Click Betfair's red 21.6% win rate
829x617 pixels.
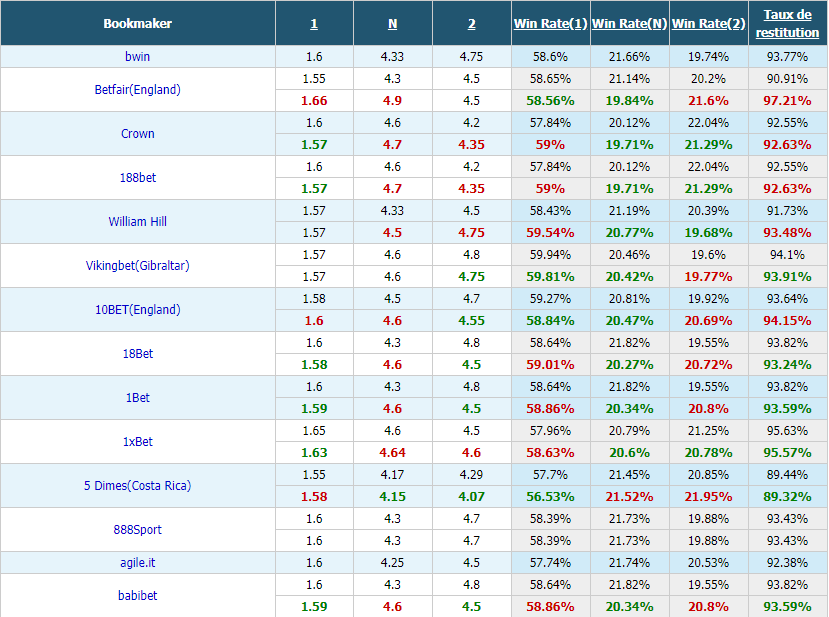708,100
